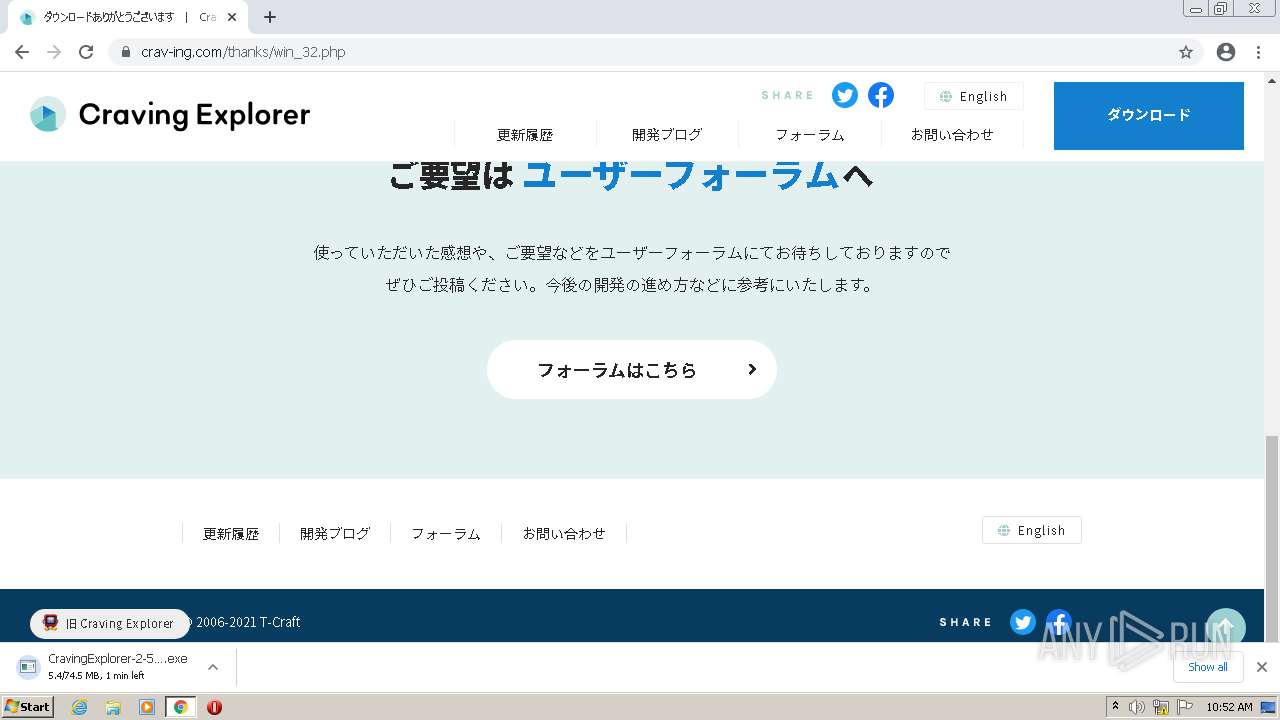Click the page vertical scrollbar thumb

tap(1272, 538)
